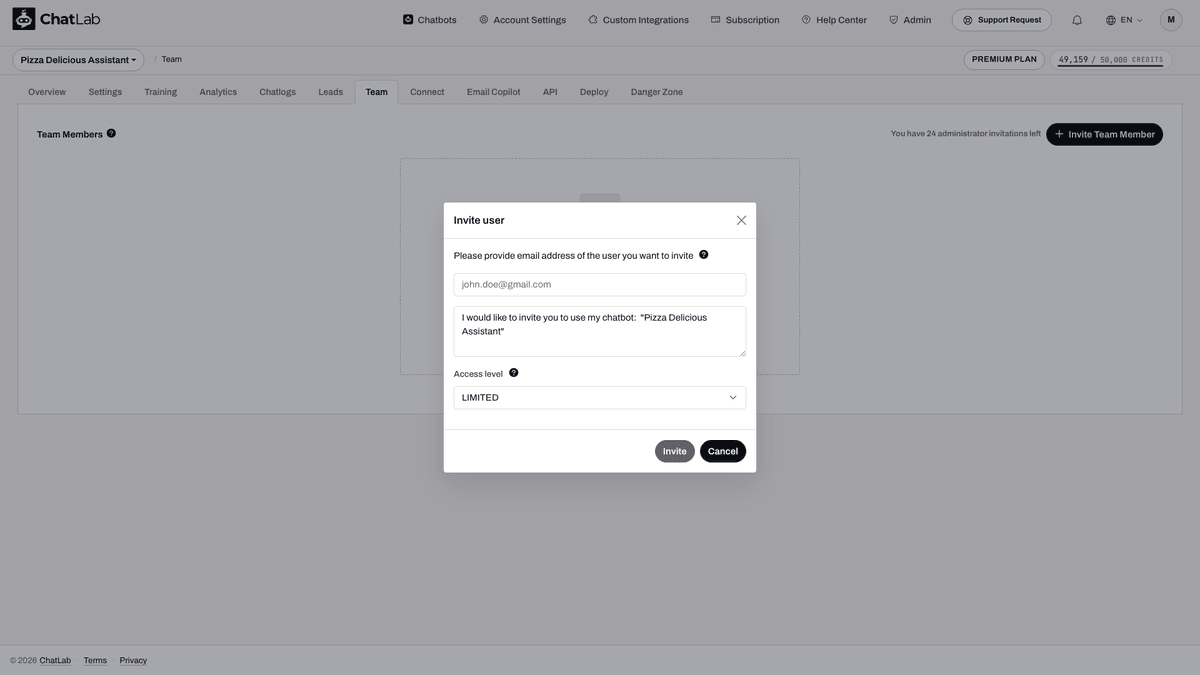Select the Team tab
This screenshot has height=675, width=1200.
tap(376, 92)
